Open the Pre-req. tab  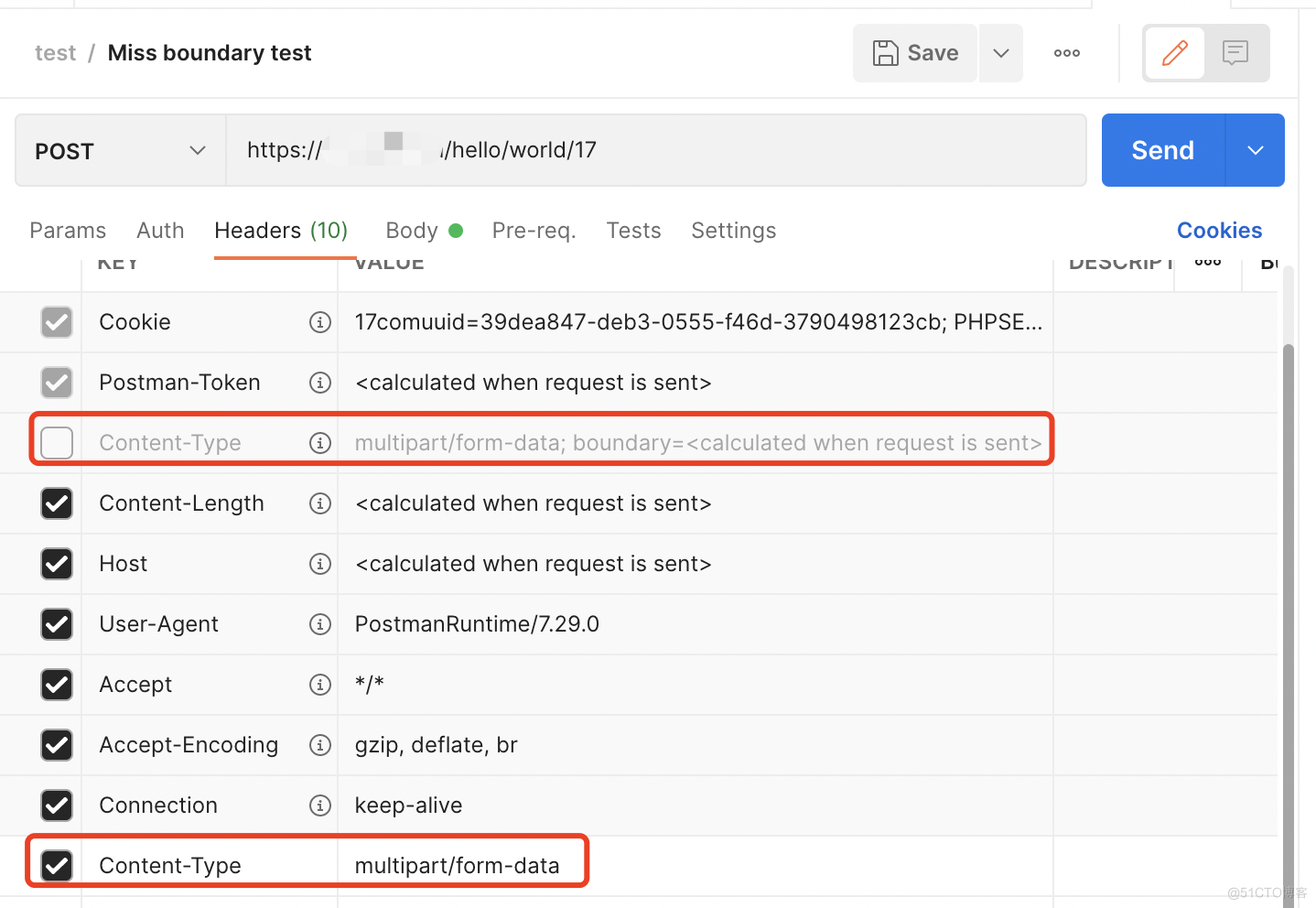534,231
